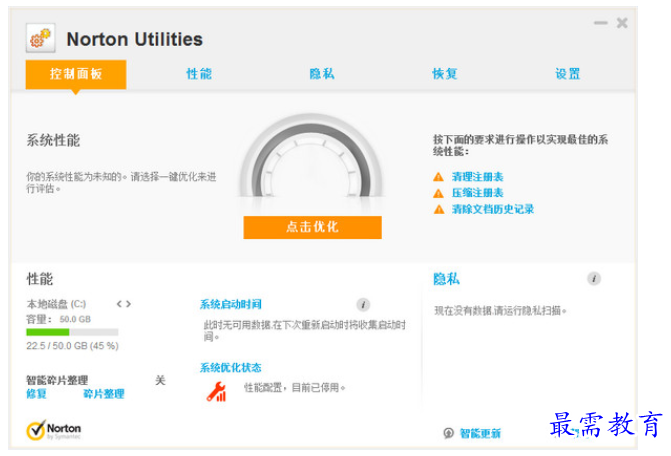Image resolution: width=671 pixels, height=456 pixels.
Task: Switch to the 性能 tab
Action: [199, 74]
